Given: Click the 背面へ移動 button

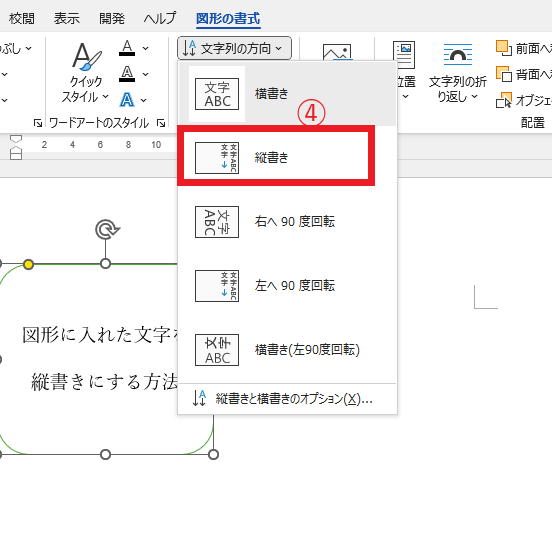Looking at the screenshot, I should click(x=523, y=74).
